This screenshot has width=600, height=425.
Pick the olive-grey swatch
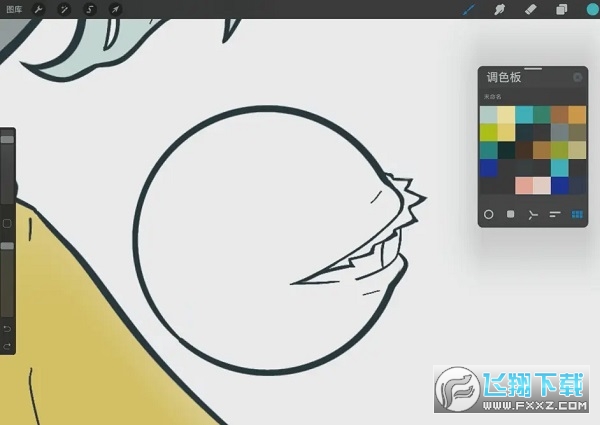pyautogui.click(x=577, y=133)
